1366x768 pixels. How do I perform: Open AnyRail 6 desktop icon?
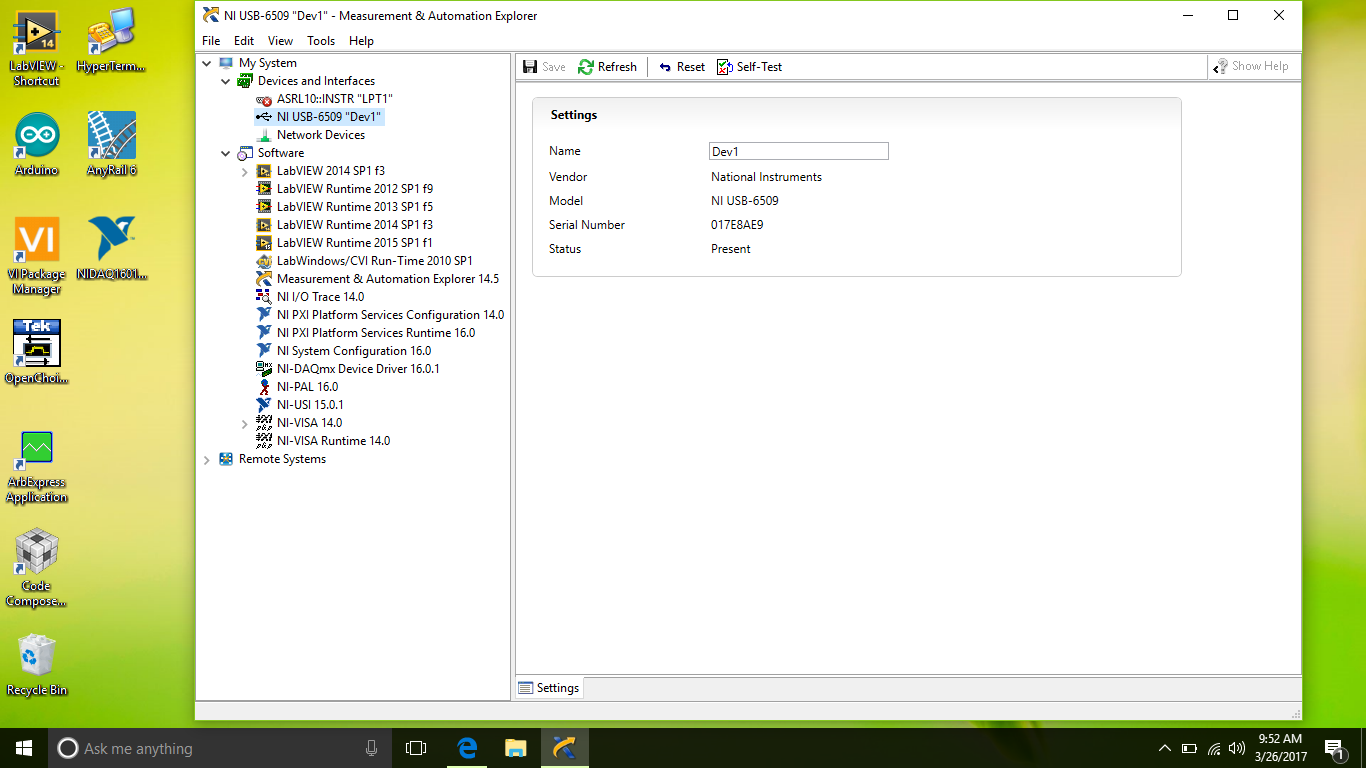[x=111, y=145]
